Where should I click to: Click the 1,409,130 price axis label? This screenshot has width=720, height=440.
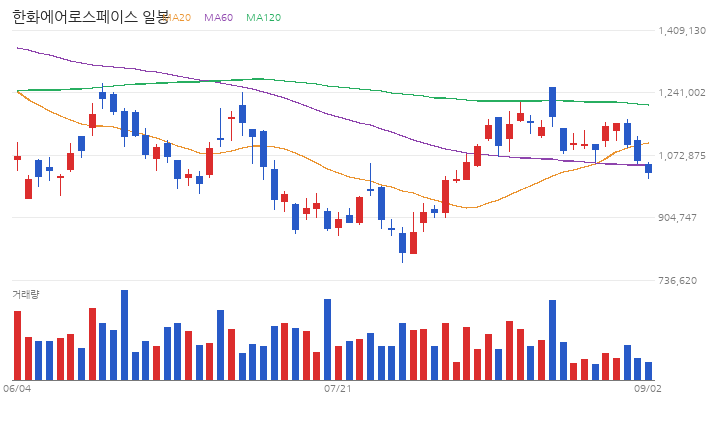tap(682, 31)
